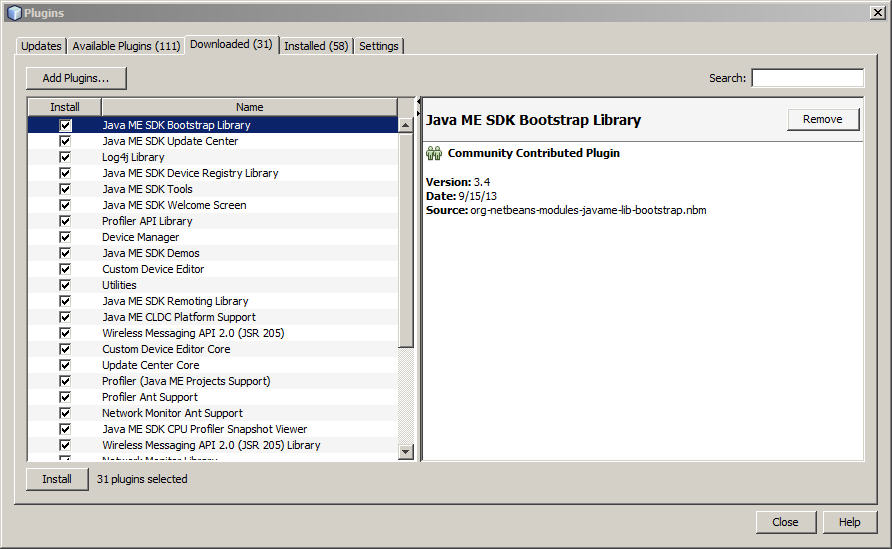The height and width of the screenshot is (549, 892).
Task: Select the Update Center Core row
Action: click(213, 365)
